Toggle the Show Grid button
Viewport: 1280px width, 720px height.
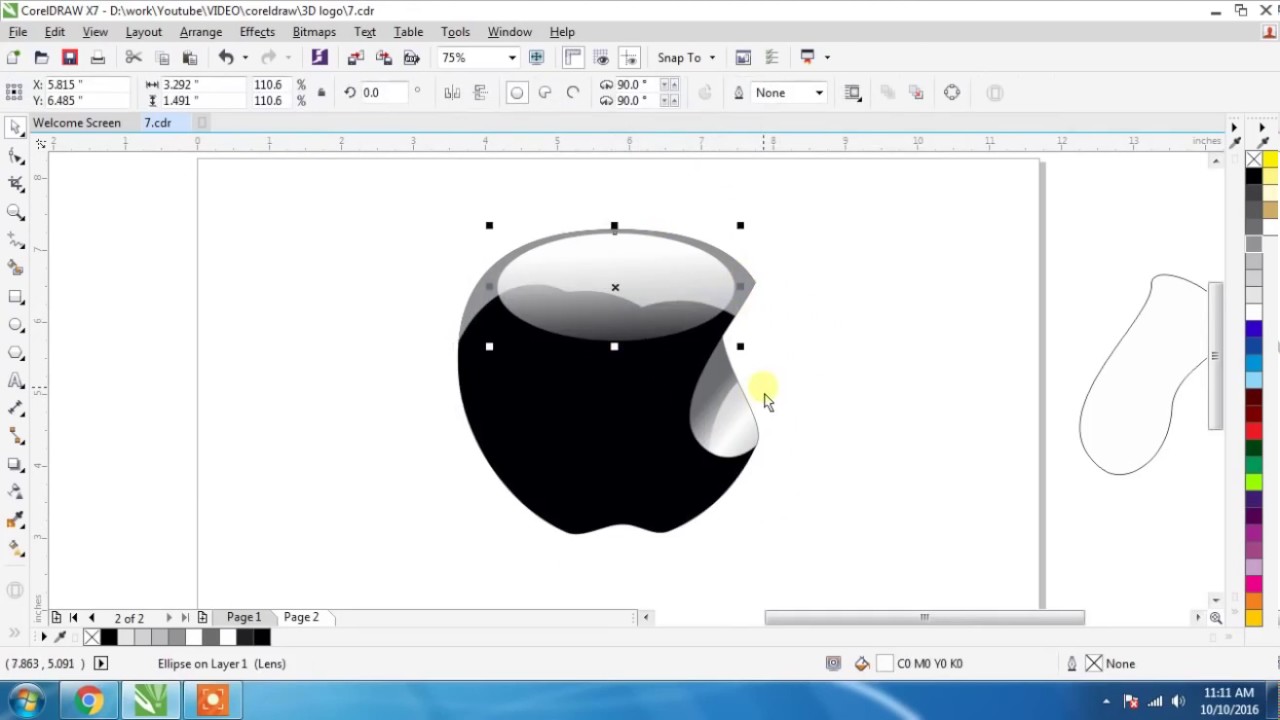point(601,58)
